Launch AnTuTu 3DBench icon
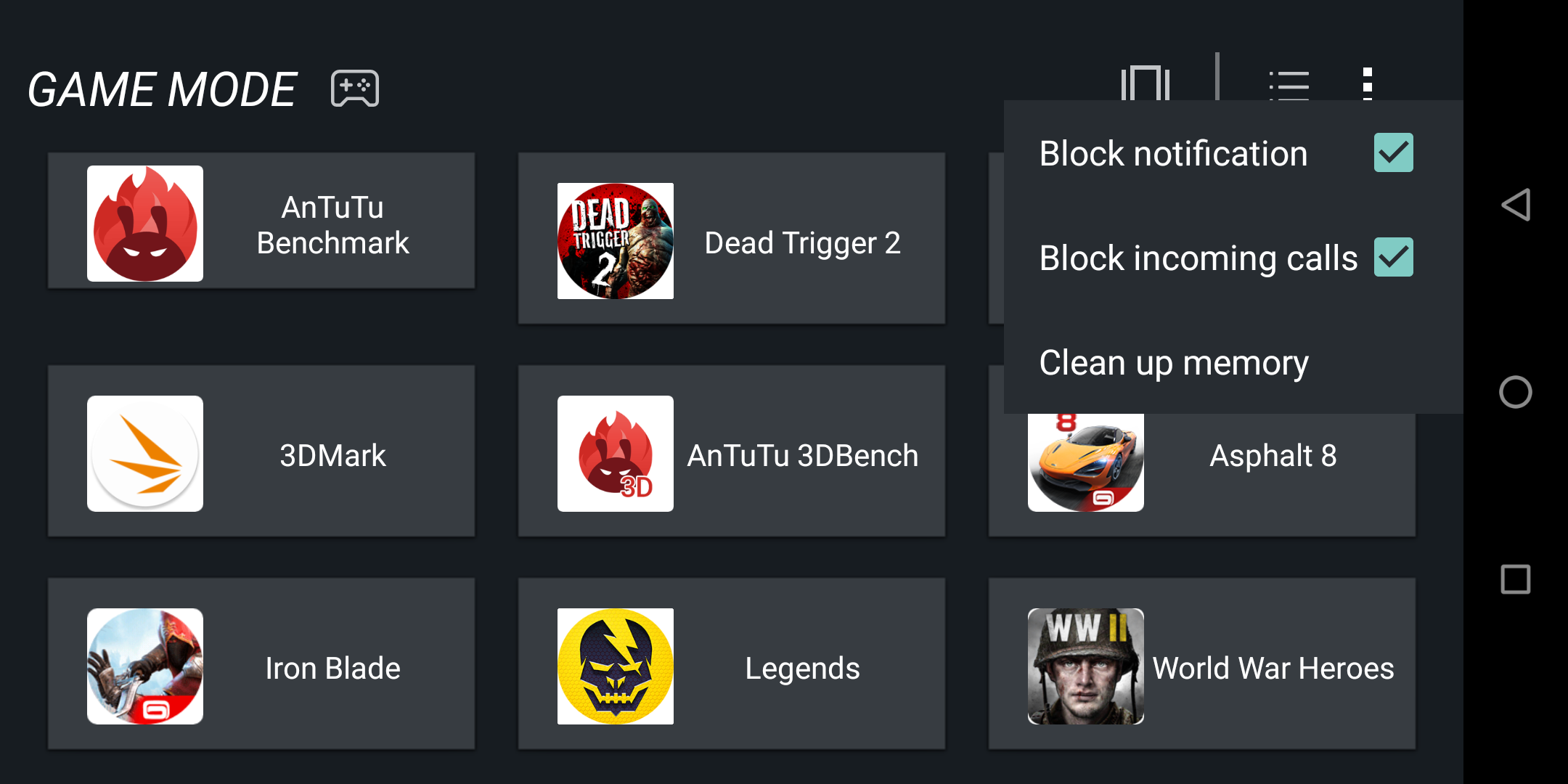This screenshot has height=784, width=1568. pos(615,454)
